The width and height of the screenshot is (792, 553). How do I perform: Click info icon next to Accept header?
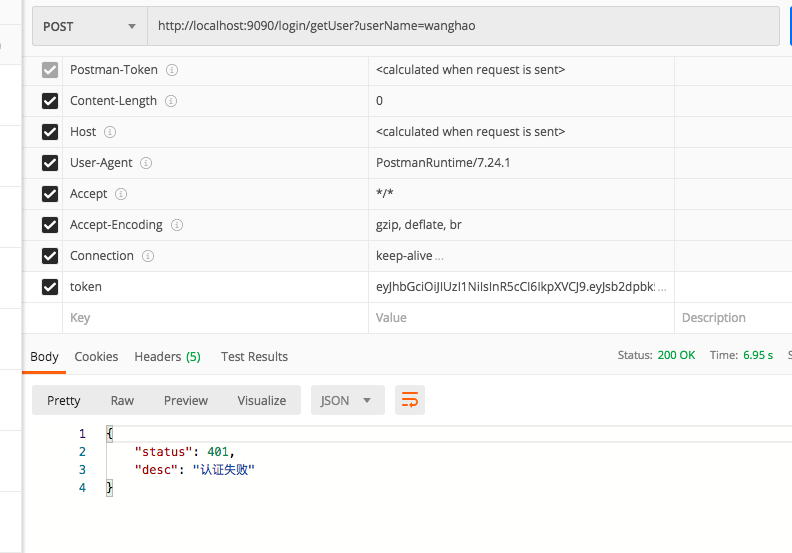(121, 194)
